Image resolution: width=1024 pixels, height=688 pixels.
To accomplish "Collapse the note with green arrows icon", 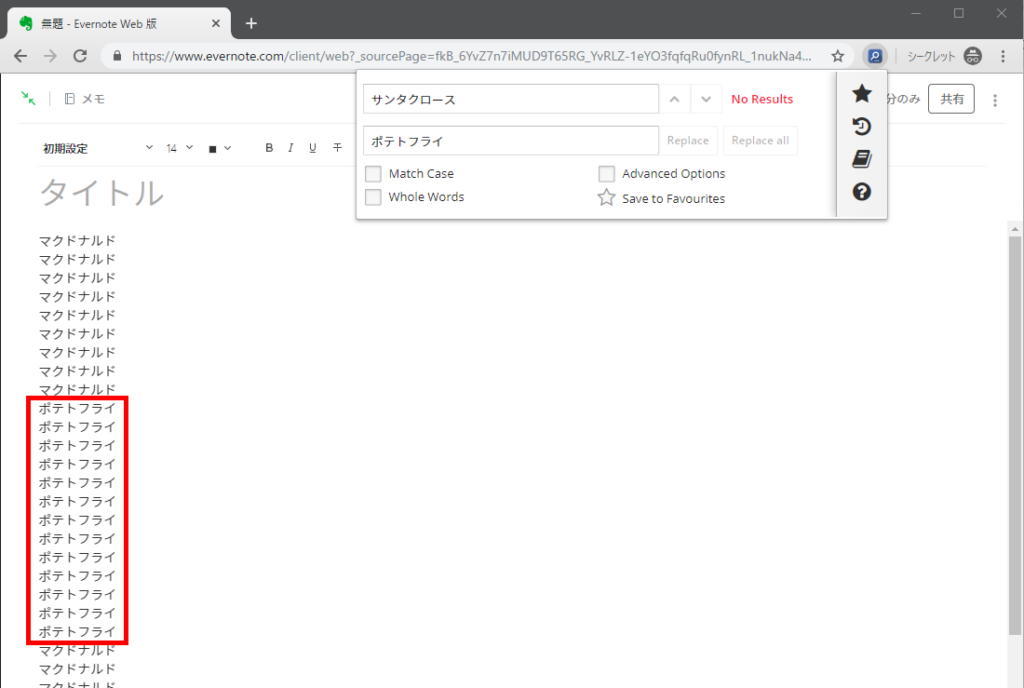I will click(x=28, y=99).
